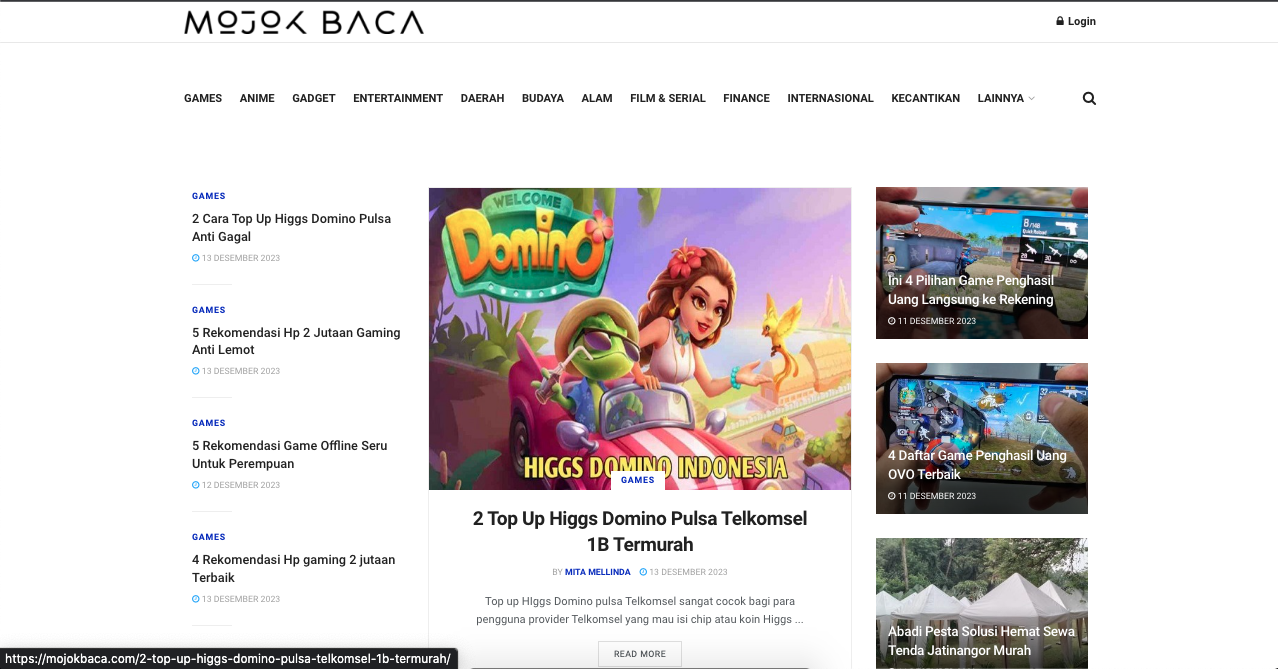The image size is (1278, 669).
Task: Go to FILM & SERIAL category
Action: [x=668, y=98]
